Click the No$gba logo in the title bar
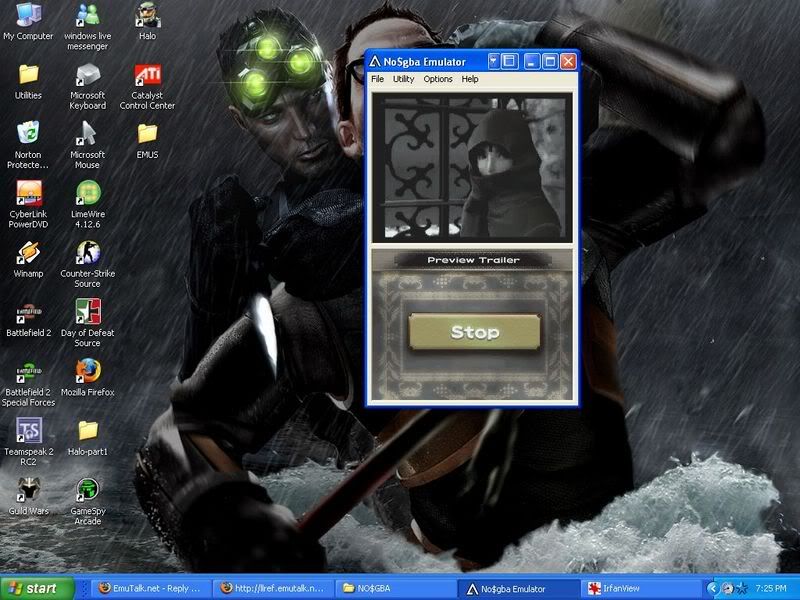 pyautogui.click(x=375, y=62)
